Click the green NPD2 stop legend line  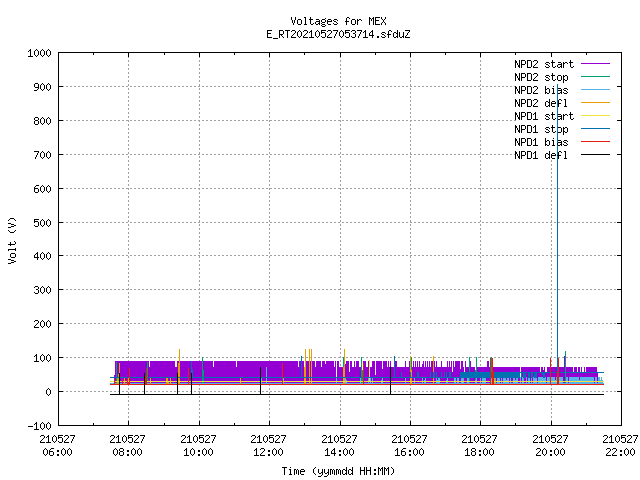coord(596,76)
